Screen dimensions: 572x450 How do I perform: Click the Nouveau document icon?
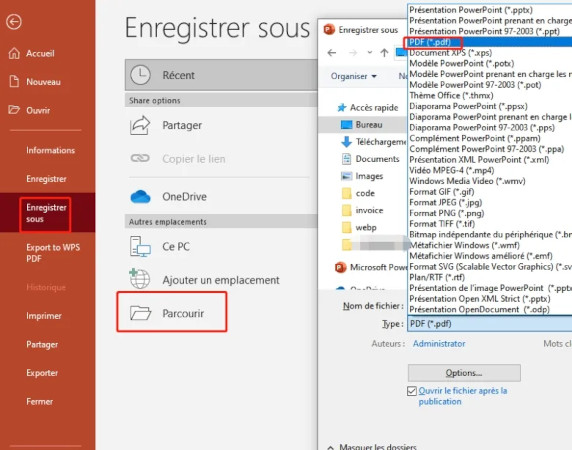pos(14,81)
